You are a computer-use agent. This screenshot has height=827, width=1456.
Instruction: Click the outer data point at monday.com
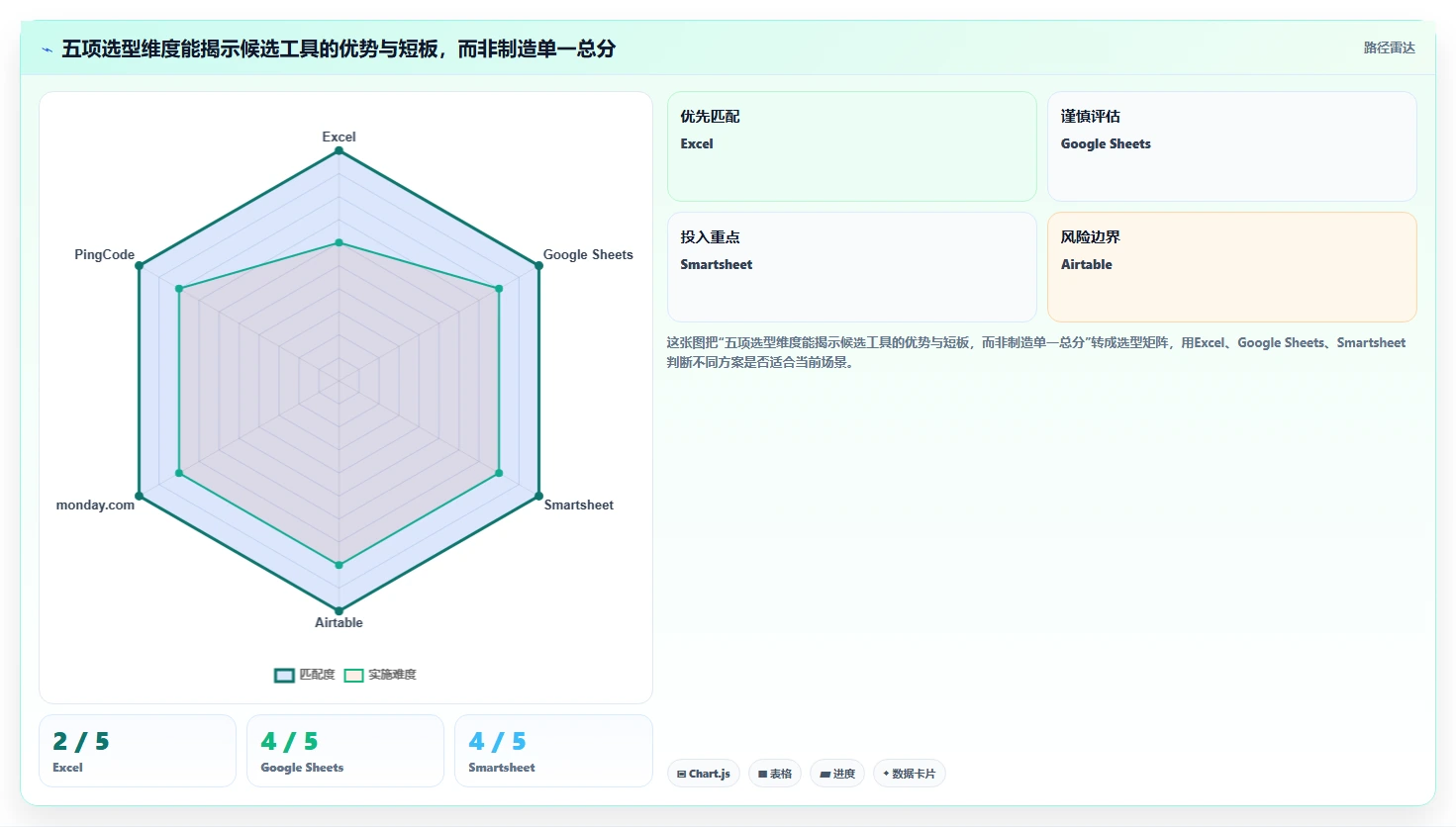point(140,496)
